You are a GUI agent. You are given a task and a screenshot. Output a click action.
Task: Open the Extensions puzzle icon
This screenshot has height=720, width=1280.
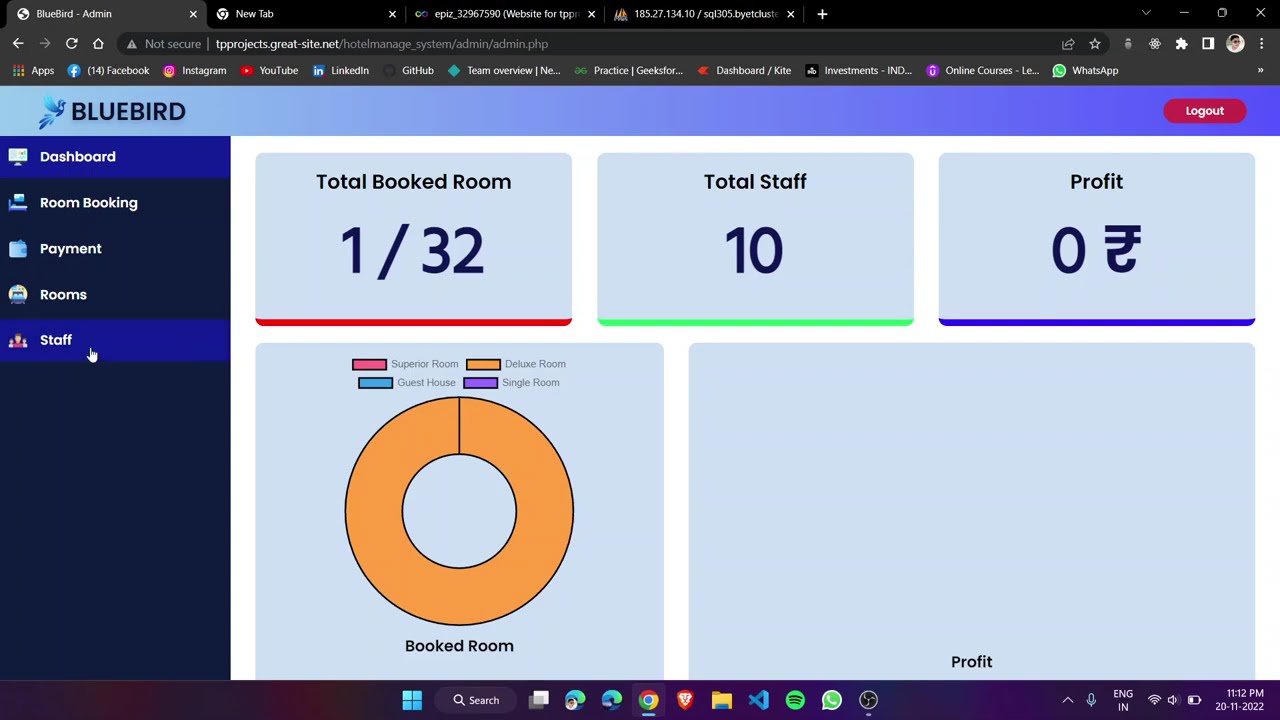(1181, 44)
